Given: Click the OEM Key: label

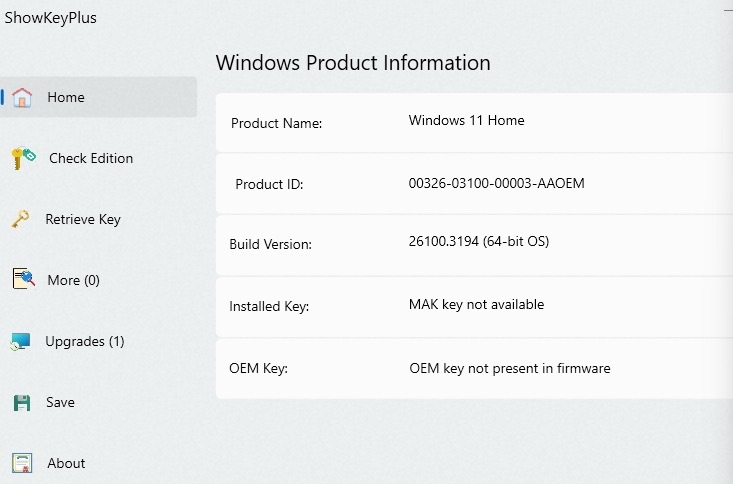Looking at the screenshot, I should tap(259, 368).
